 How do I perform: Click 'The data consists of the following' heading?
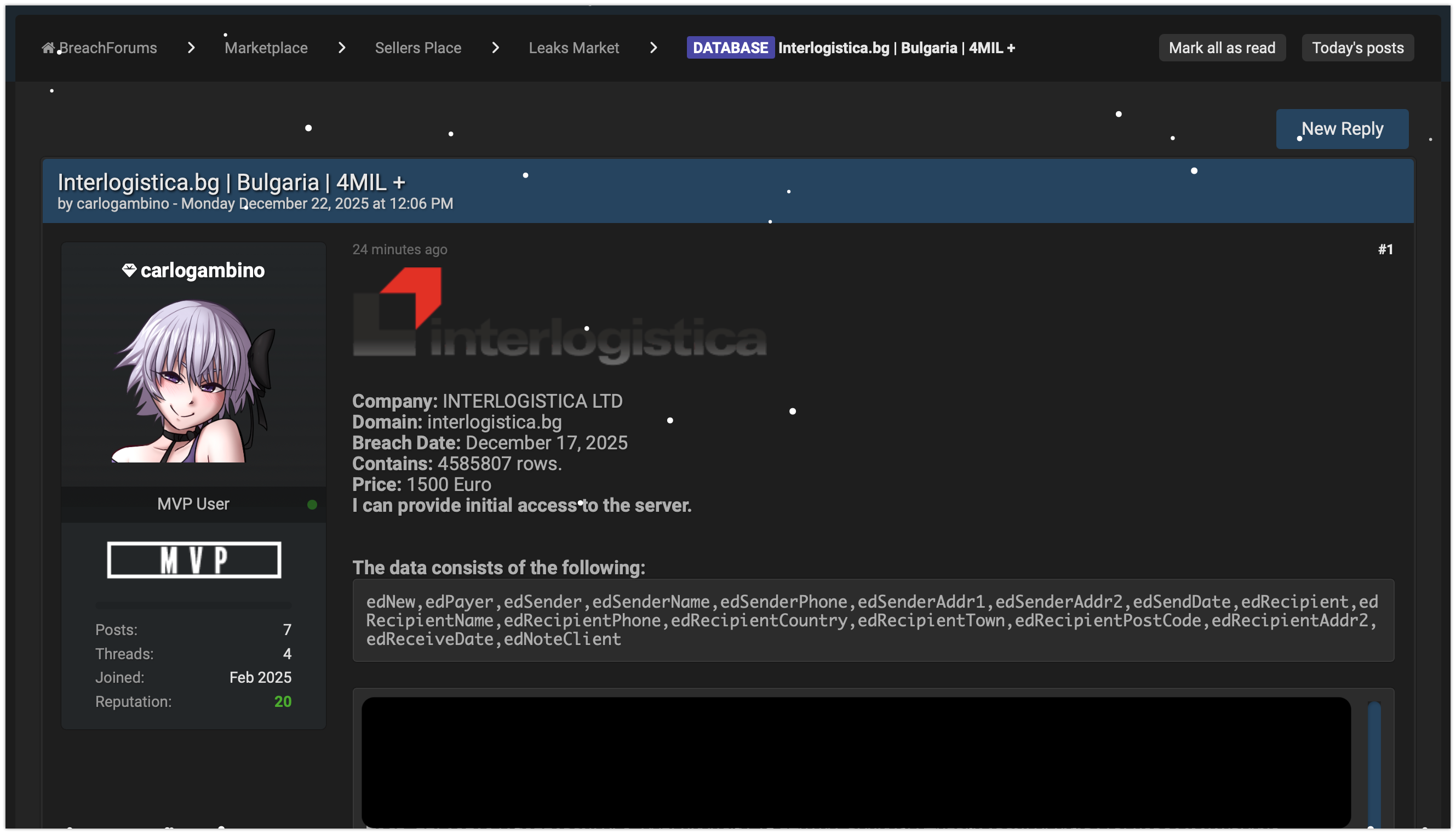tap(498, 568)
